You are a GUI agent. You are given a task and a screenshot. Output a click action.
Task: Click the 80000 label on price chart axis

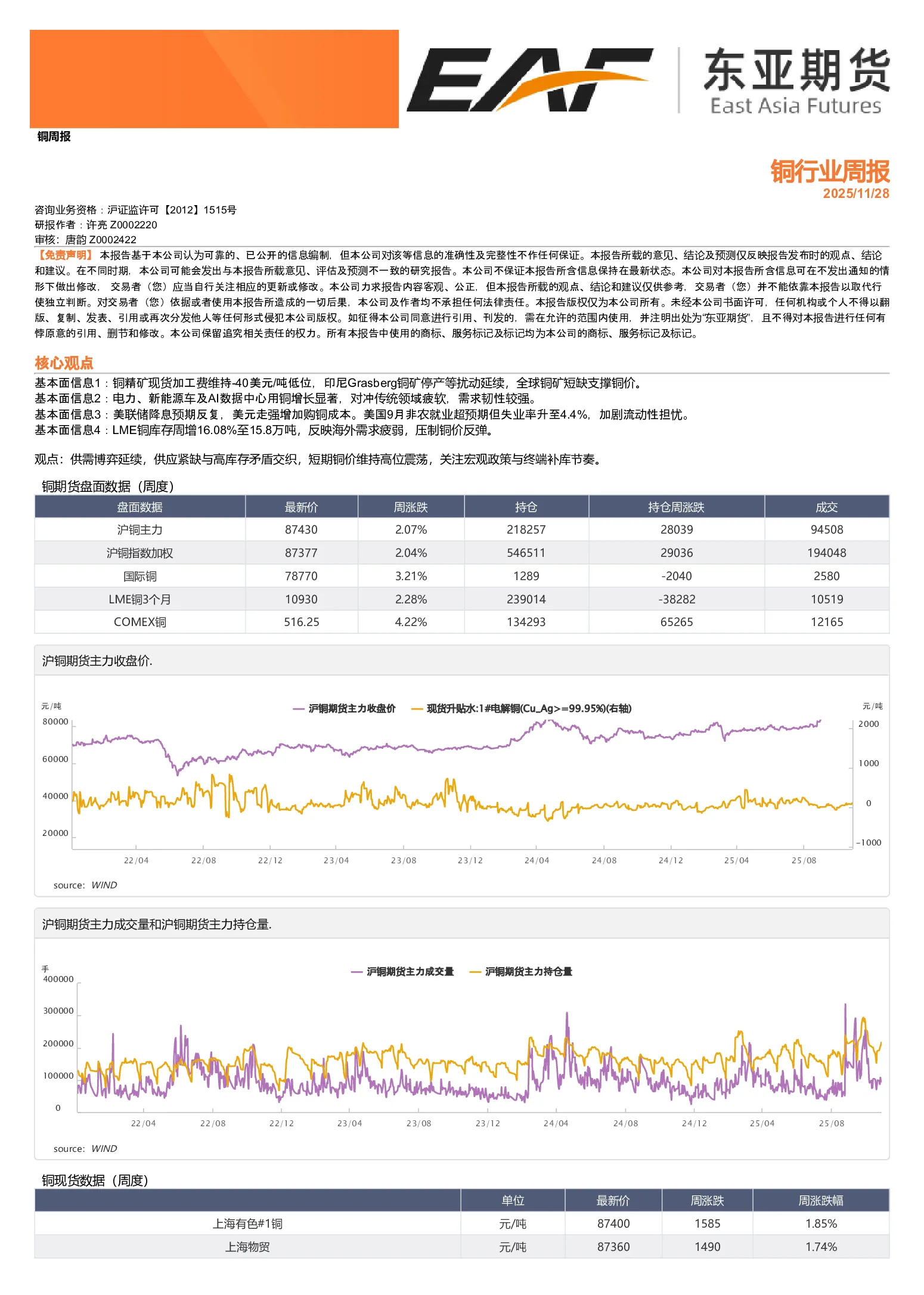tap(55, 722)
